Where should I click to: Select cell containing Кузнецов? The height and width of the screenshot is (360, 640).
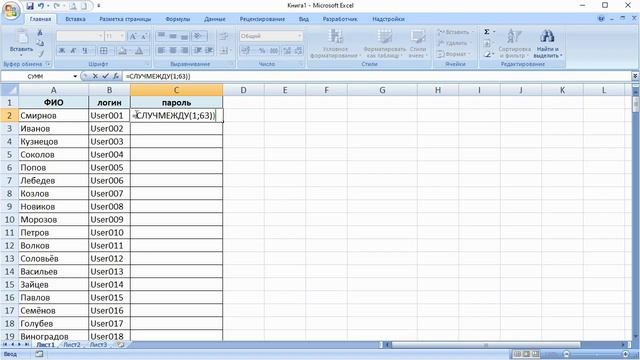(x=53, y=141)
